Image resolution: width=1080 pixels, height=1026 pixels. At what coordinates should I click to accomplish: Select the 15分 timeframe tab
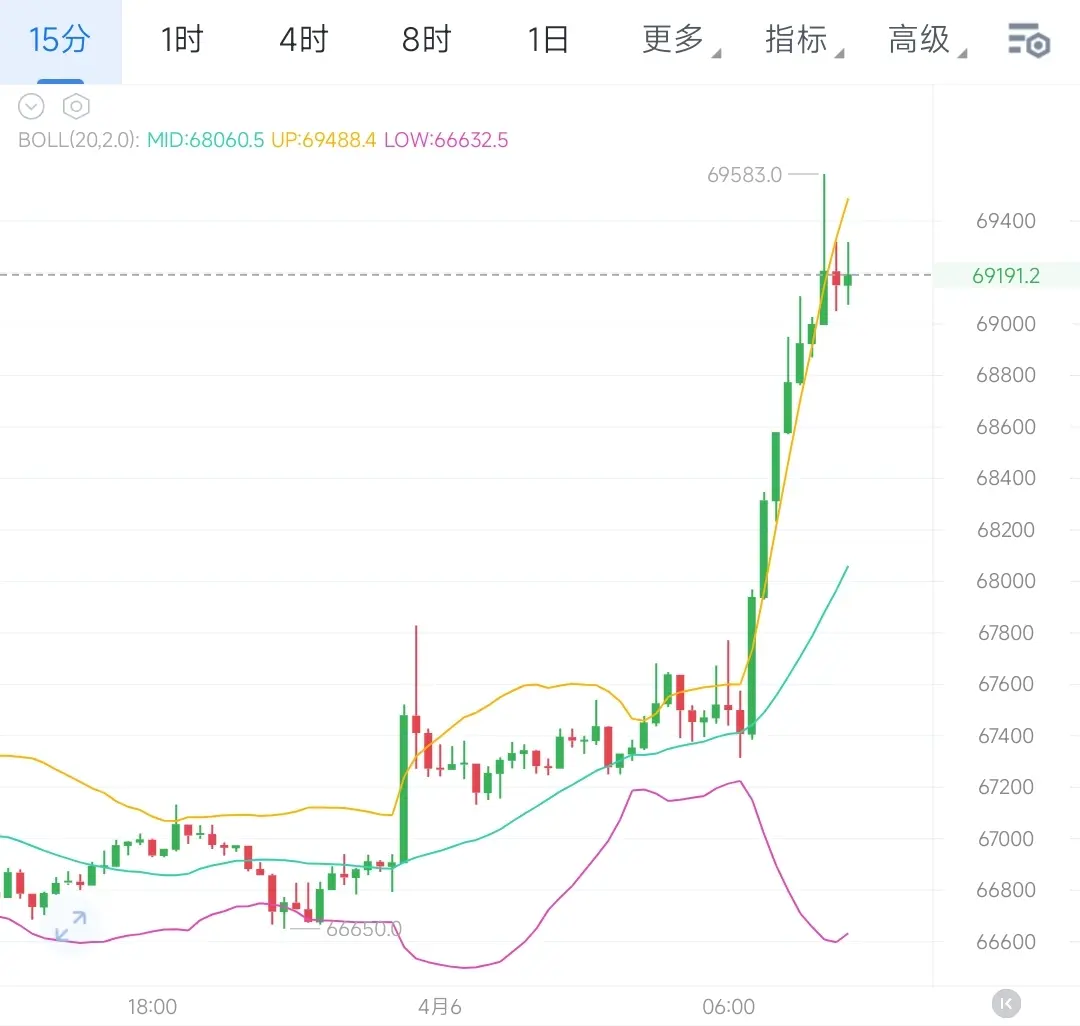click(60, 40)
